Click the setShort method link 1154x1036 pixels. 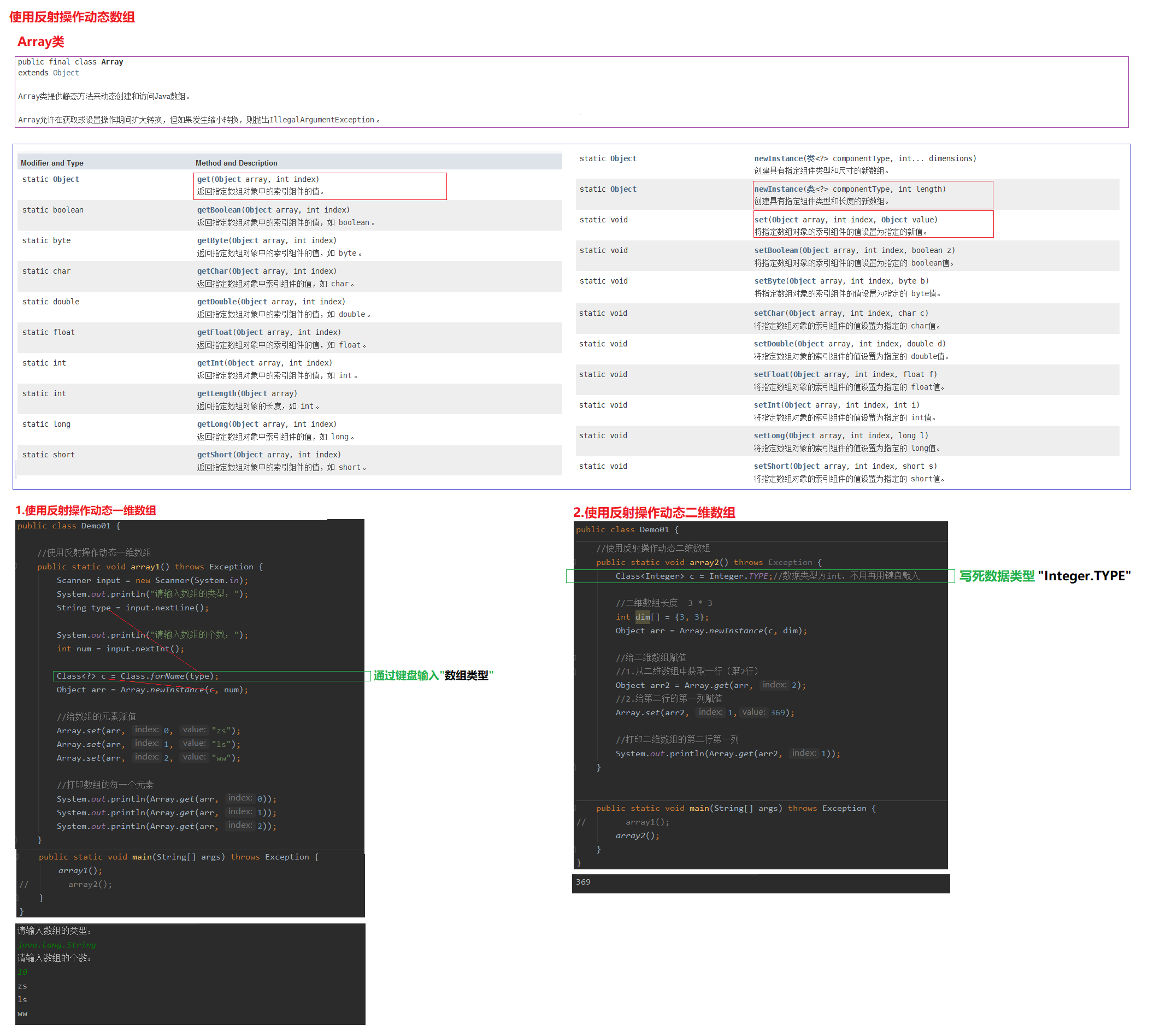coord(772,466)
